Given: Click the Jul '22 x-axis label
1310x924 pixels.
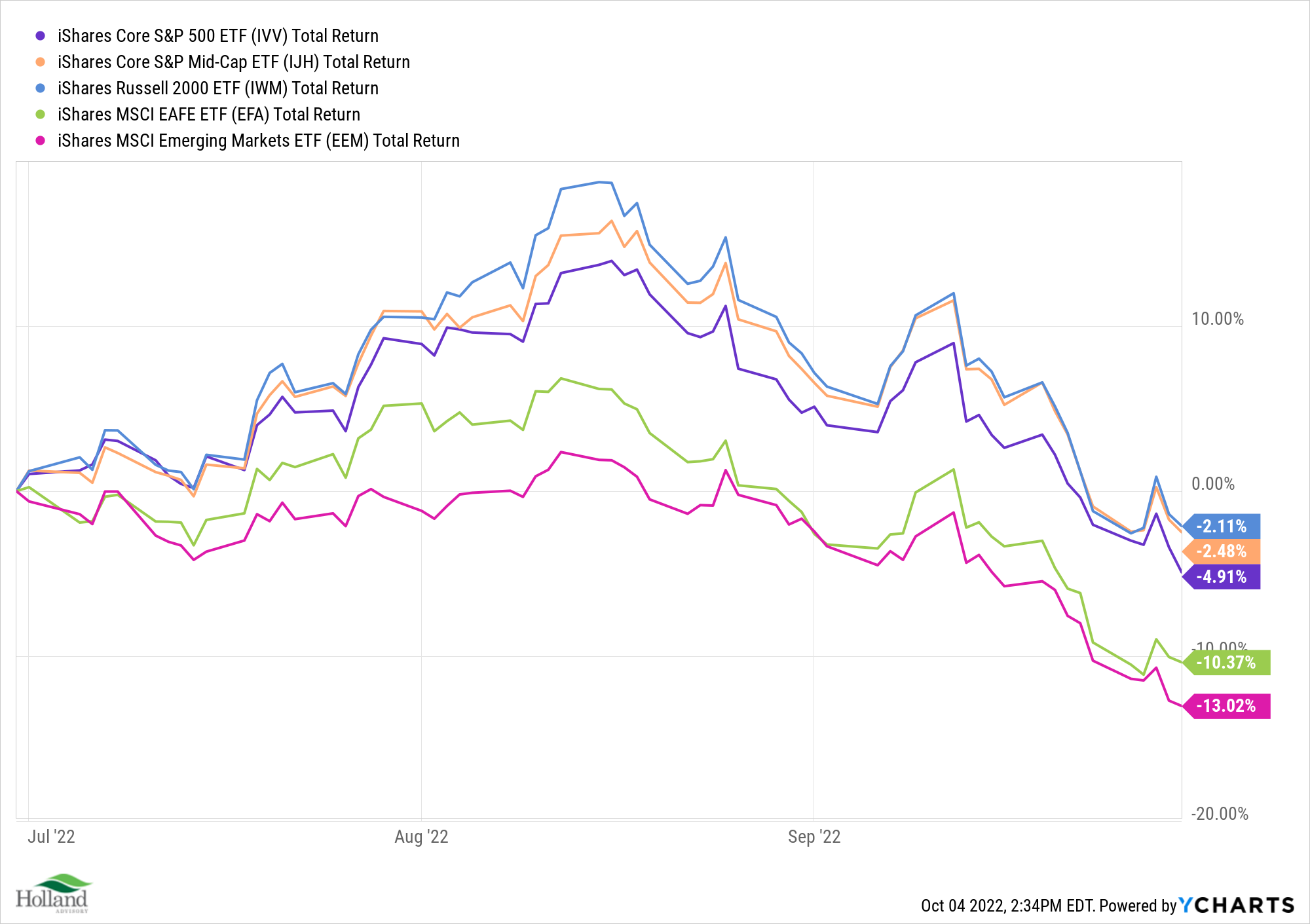Looking at the screenshot, I should click(x=51, y=837).
